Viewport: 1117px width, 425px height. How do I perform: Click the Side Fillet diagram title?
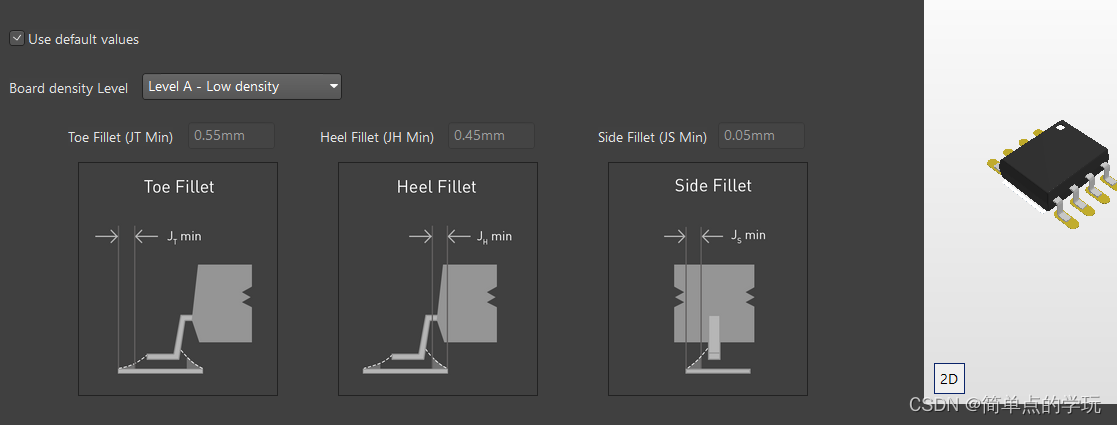coord(713,186)
